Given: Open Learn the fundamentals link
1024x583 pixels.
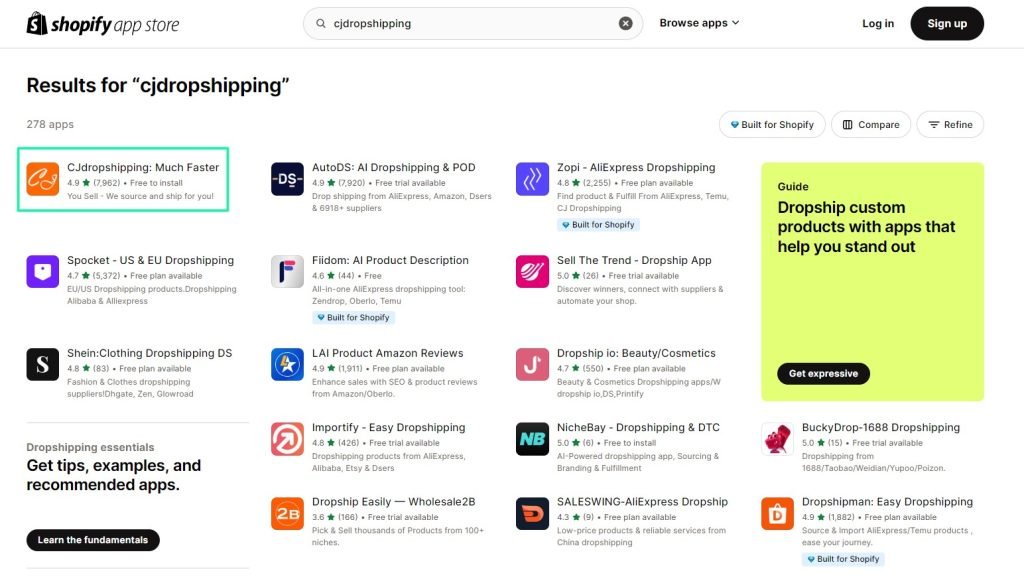Looking at the screenshot, I should 93,540.
